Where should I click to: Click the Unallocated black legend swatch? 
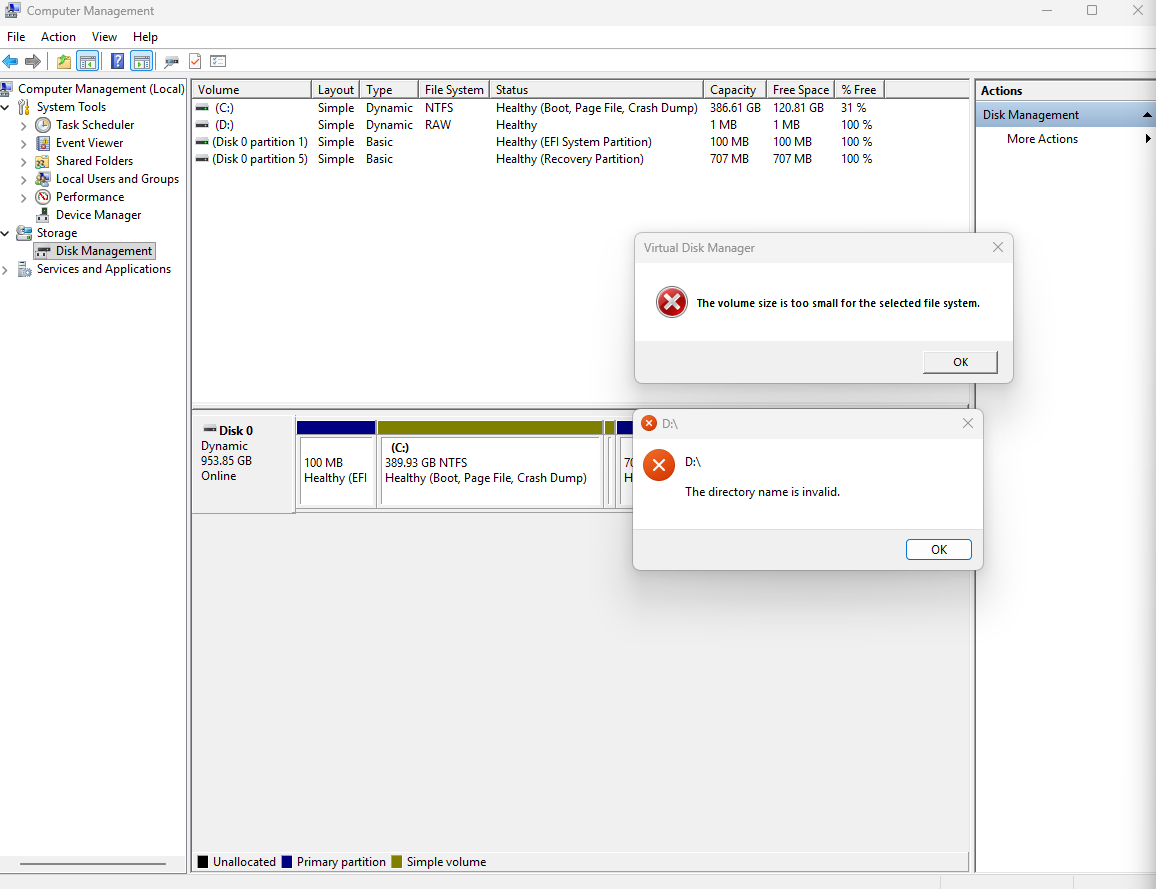coord(203,862)
